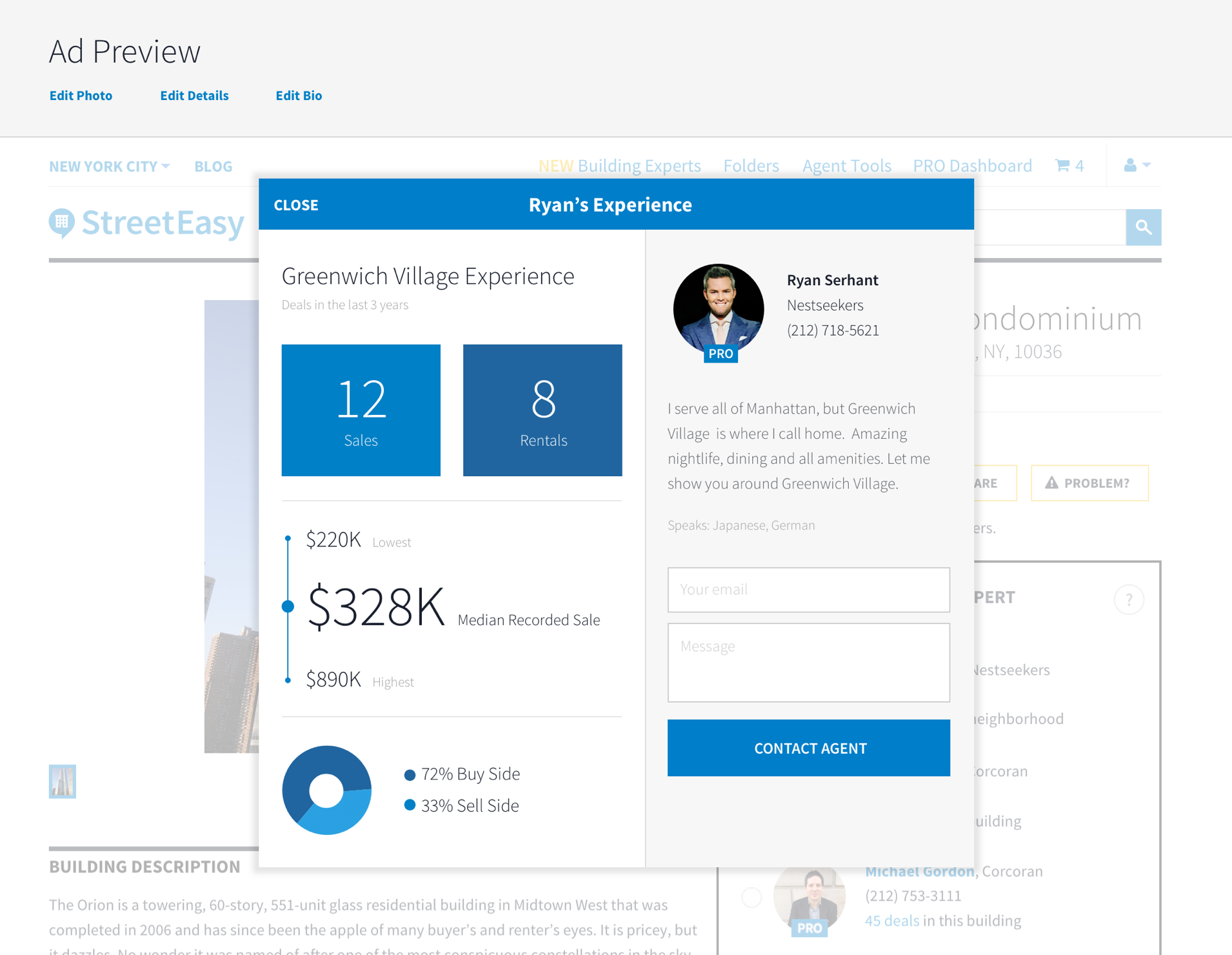Screen dimensions: 1232x955
Task: Click the cart count 4
Action: pyautogui.click(x=1079, y=166)
